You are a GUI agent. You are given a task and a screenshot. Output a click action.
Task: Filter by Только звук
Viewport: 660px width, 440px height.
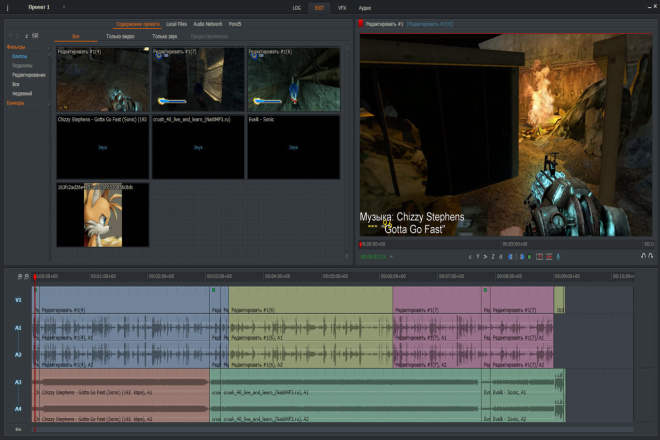coord(164,36)
